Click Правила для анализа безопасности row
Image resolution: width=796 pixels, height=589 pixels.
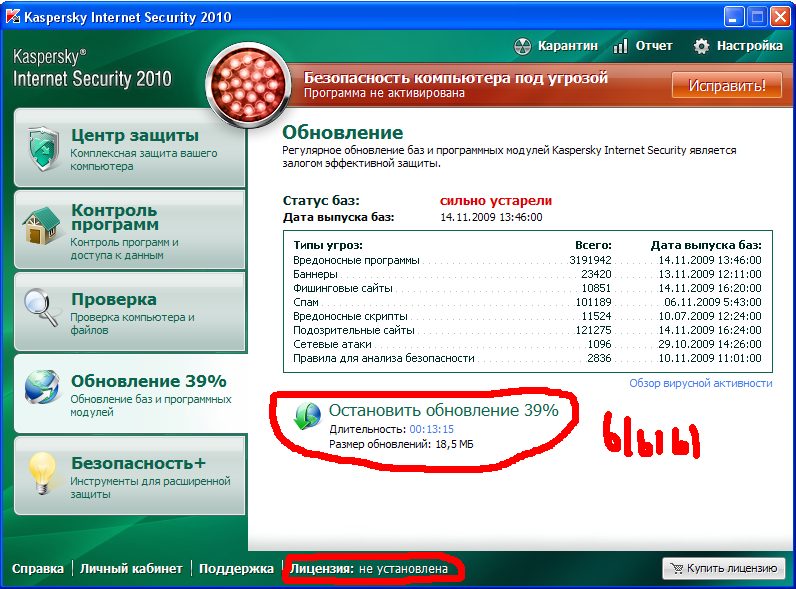pos(527,358)
